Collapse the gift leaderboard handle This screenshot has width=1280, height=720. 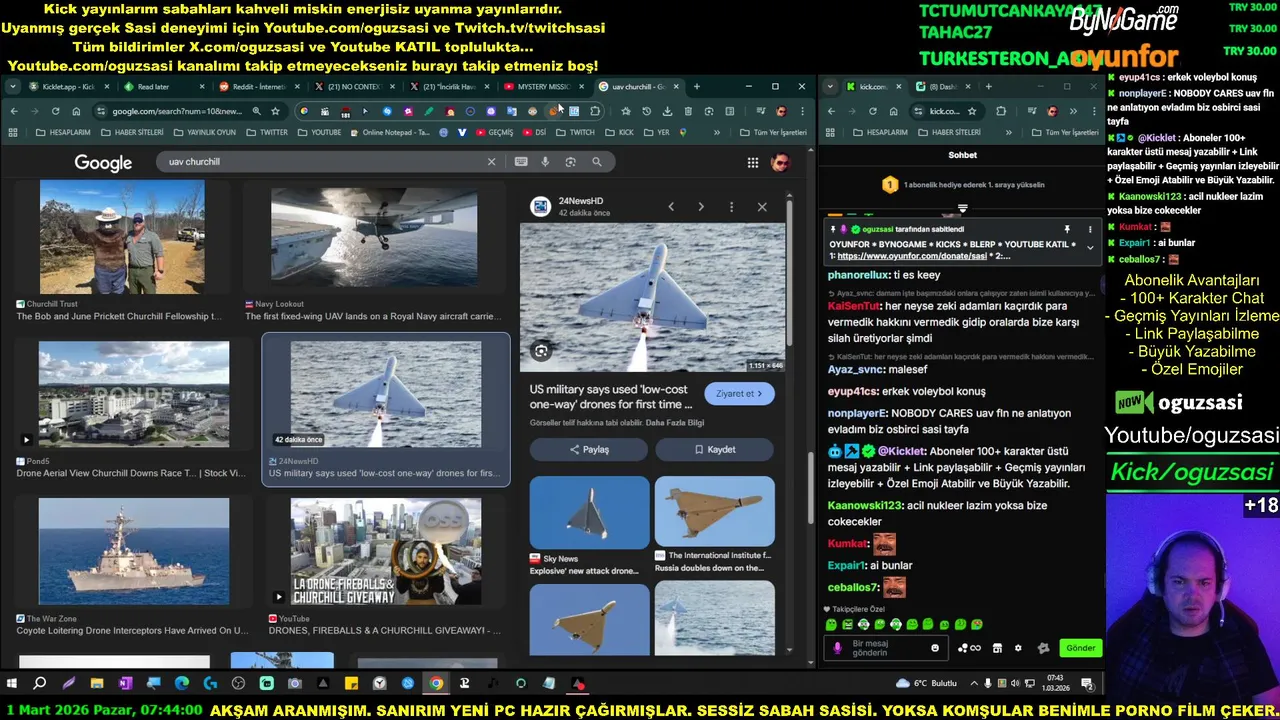(x=962, y=209)
